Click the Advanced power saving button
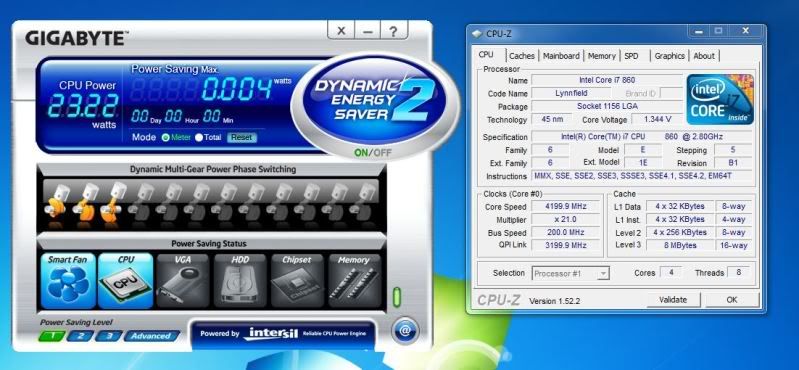 [152, 336]
